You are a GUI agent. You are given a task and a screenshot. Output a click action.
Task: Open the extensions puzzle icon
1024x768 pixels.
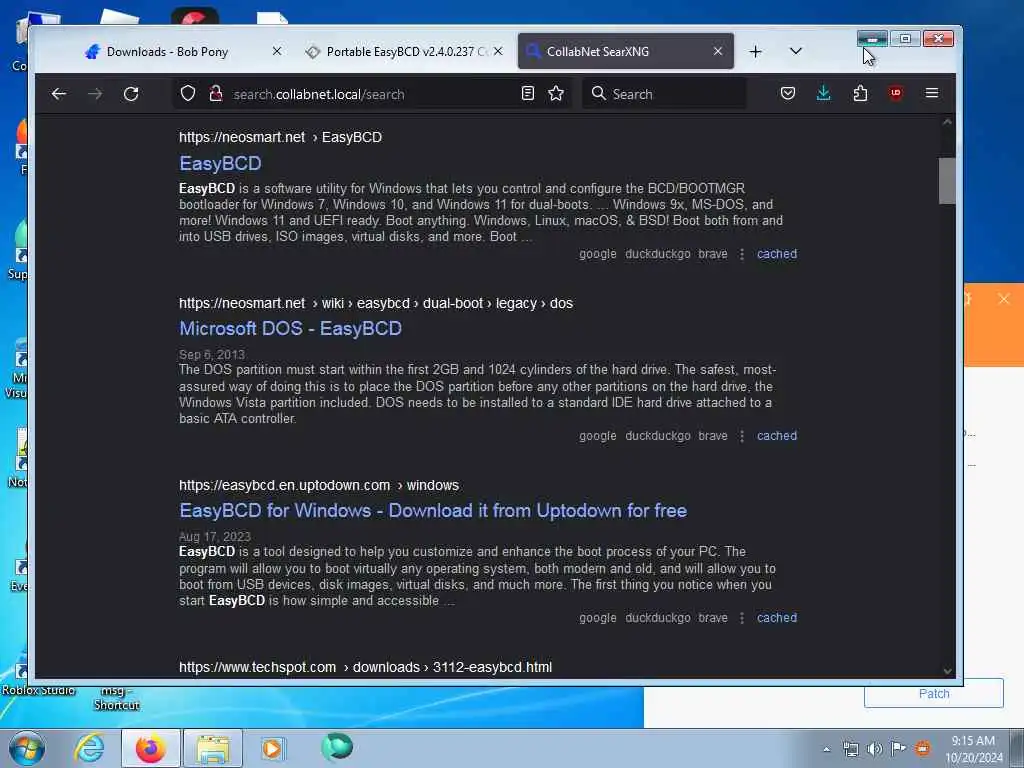pos(860,93)
